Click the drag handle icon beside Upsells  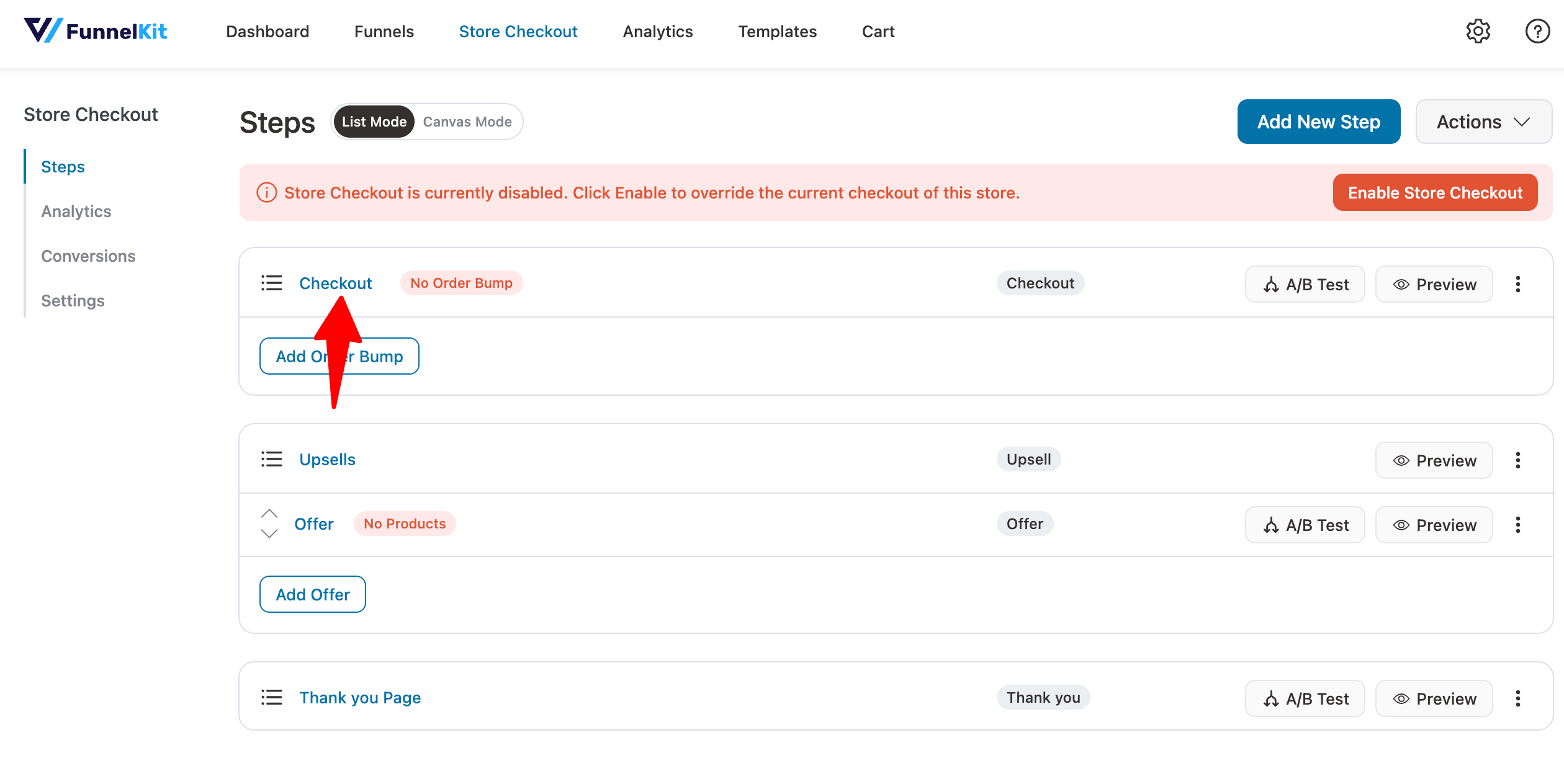click(x=272, y=460)
